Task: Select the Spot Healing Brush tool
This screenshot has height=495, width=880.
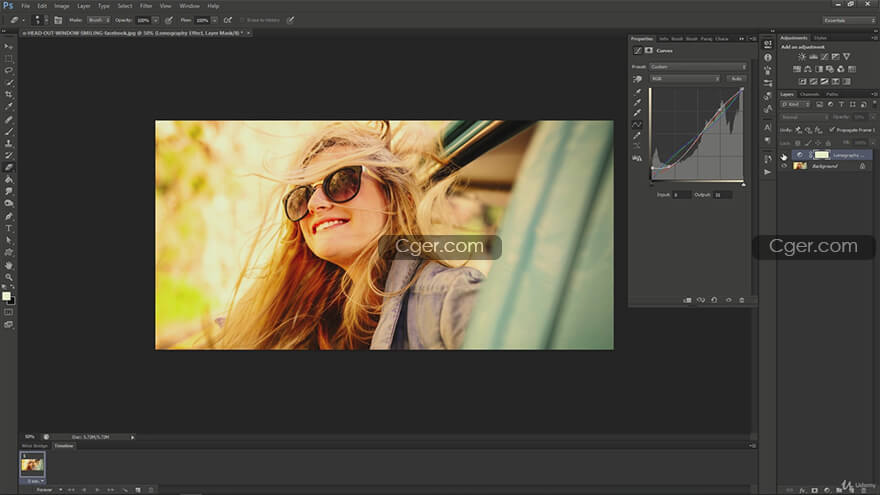Action: (x=8, y=120)
